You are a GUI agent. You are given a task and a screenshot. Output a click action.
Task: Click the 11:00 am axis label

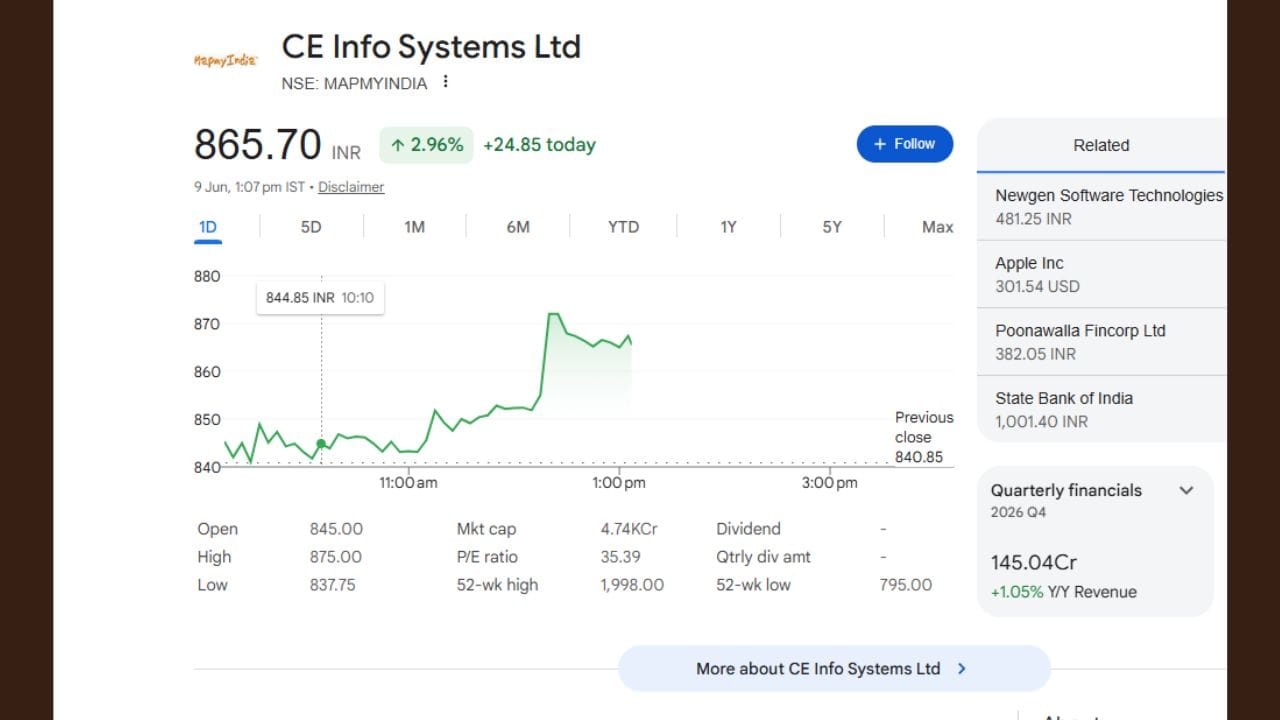408,483
